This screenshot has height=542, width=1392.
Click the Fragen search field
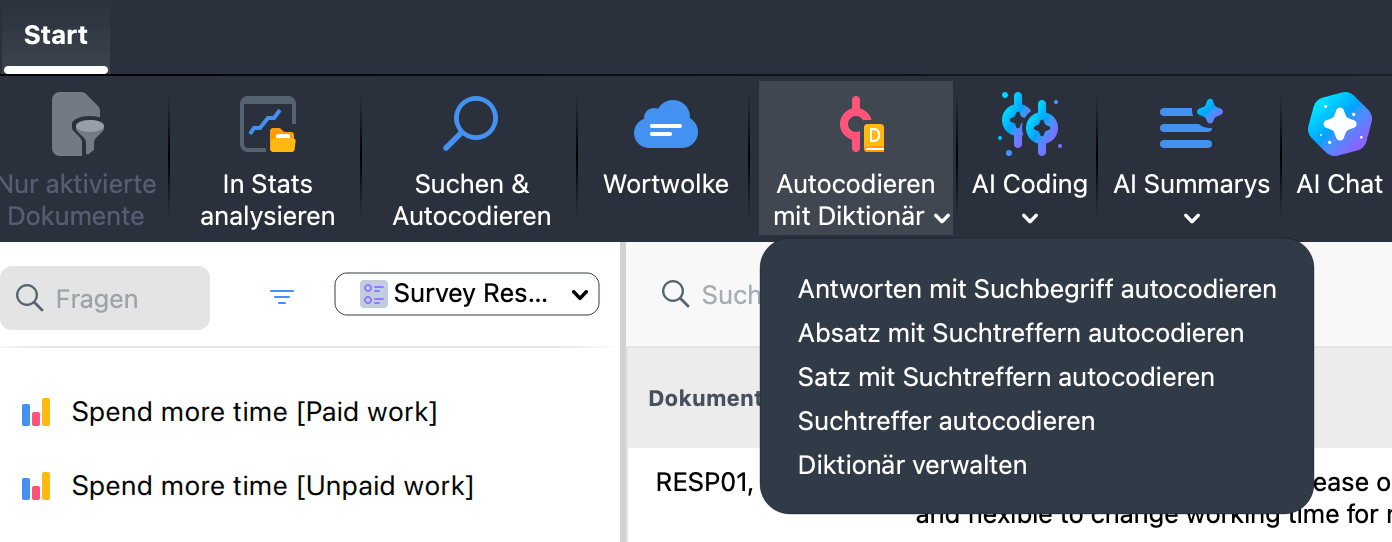pos(105,298)
